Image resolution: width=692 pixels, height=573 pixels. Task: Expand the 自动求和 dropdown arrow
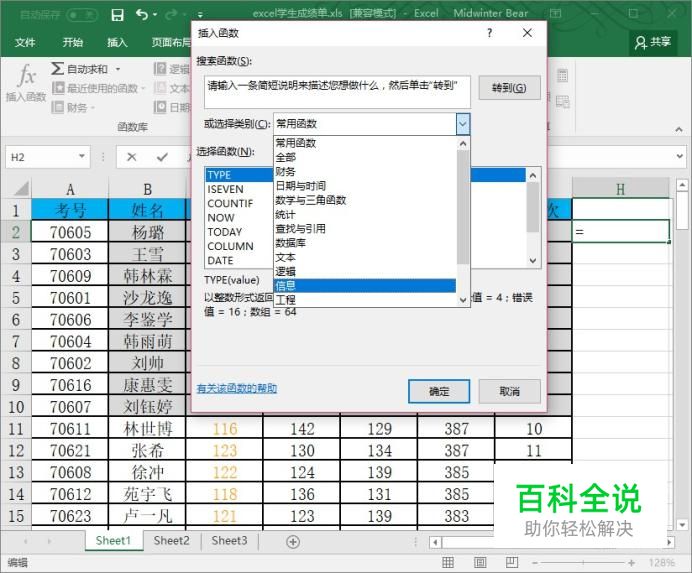coord(118,69)
